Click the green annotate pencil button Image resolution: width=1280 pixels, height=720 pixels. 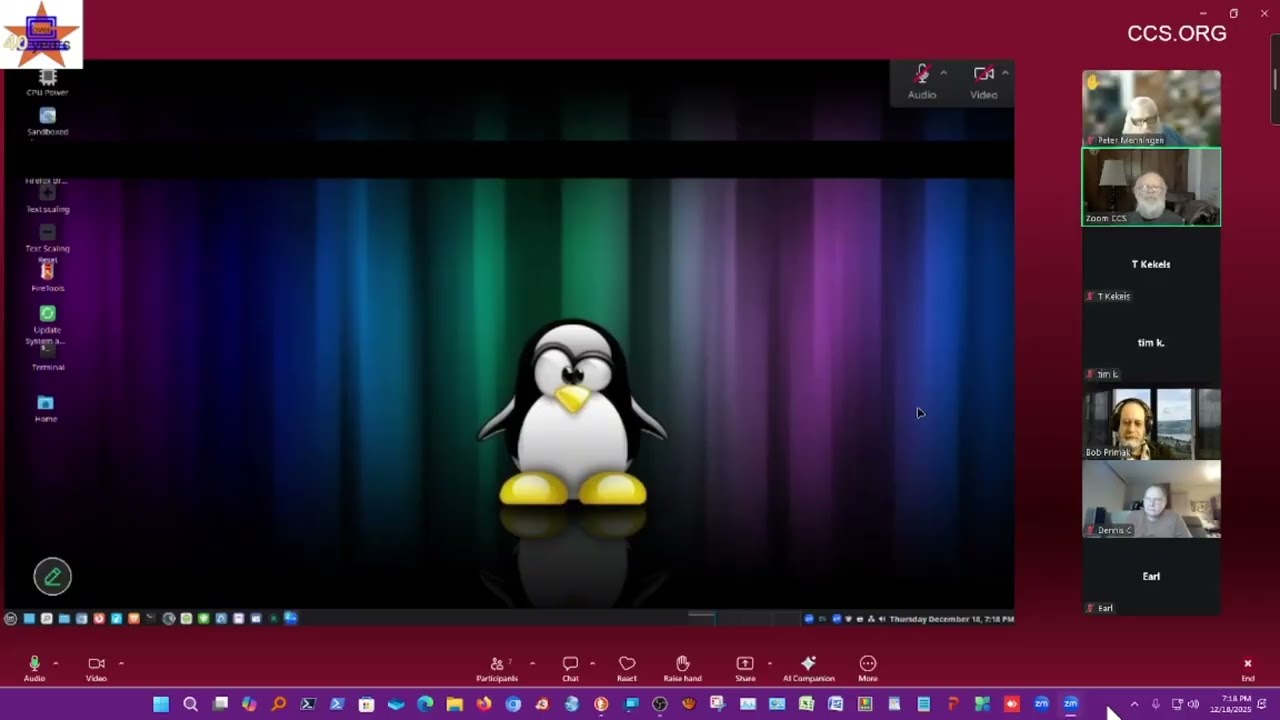click(x=53, y=576)
